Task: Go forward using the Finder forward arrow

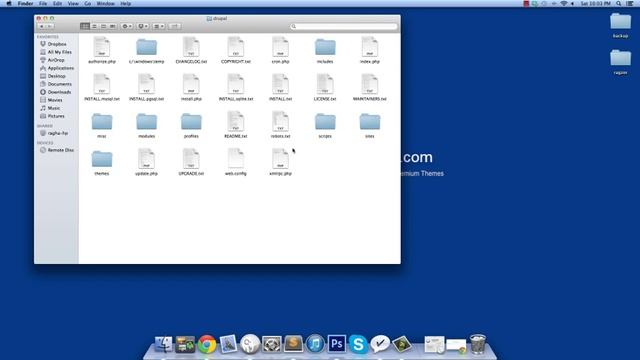Action: (50, 26)
